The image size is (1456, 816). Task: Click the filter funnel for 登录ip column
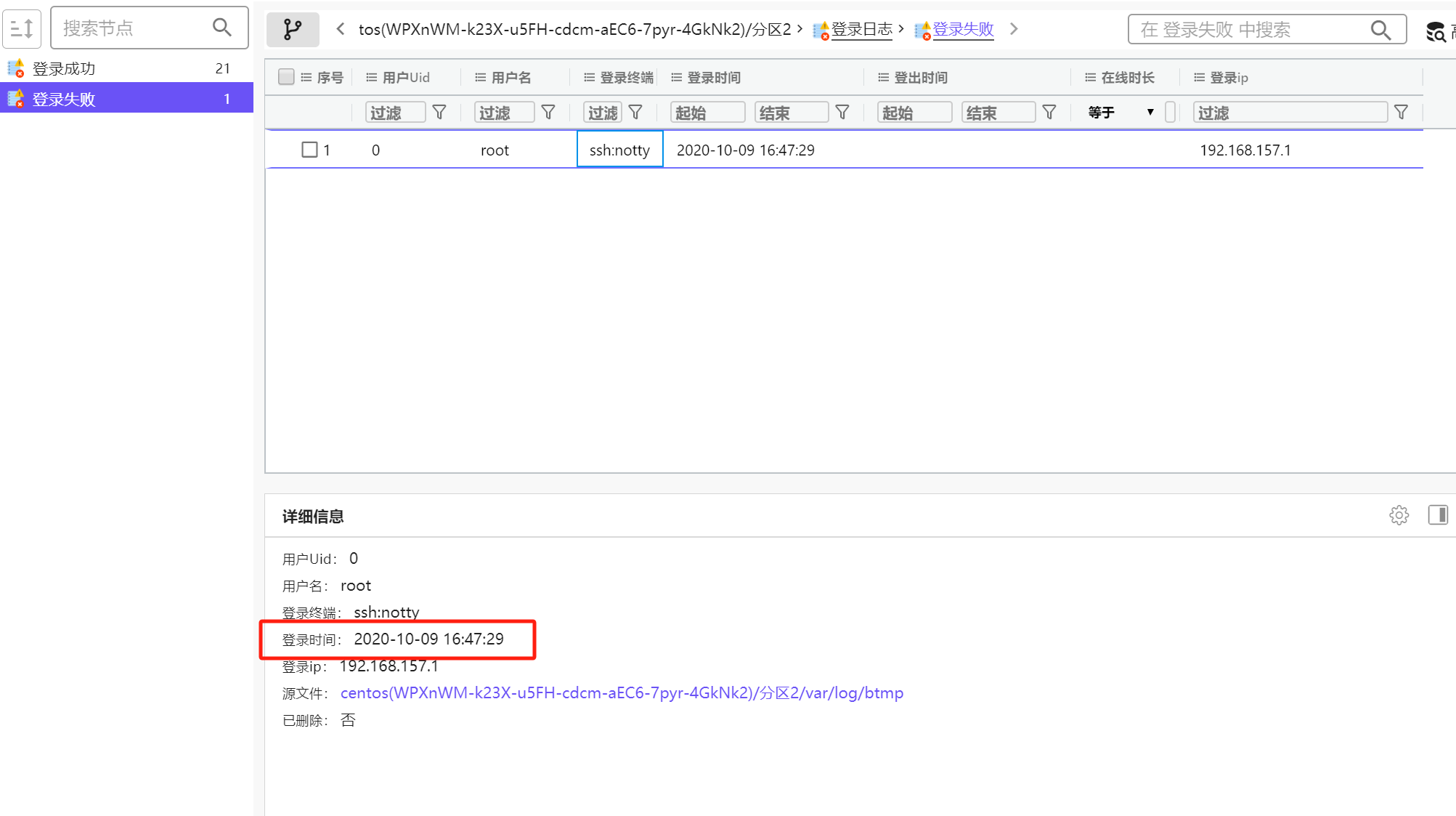tap(1402, 112)
